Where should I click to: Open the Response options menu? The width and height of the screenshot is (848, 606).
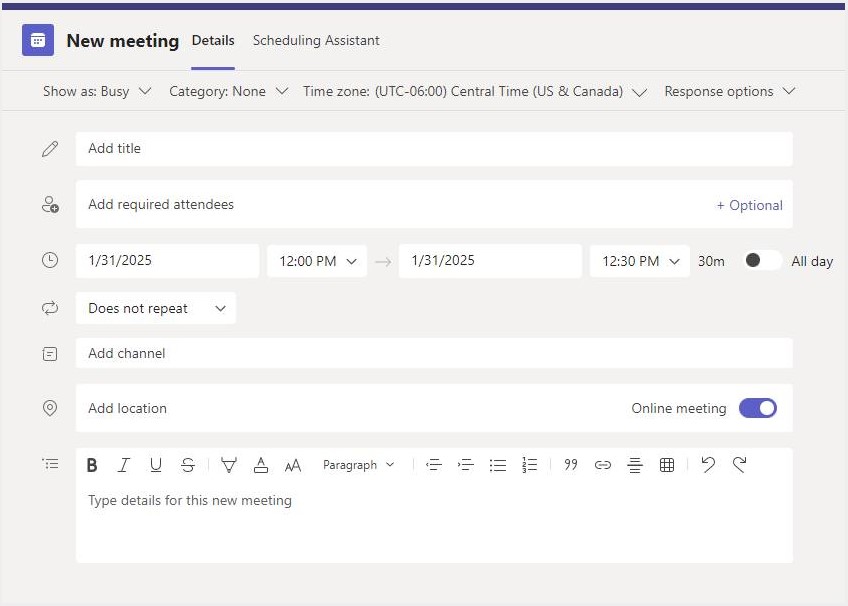(729, 91)
